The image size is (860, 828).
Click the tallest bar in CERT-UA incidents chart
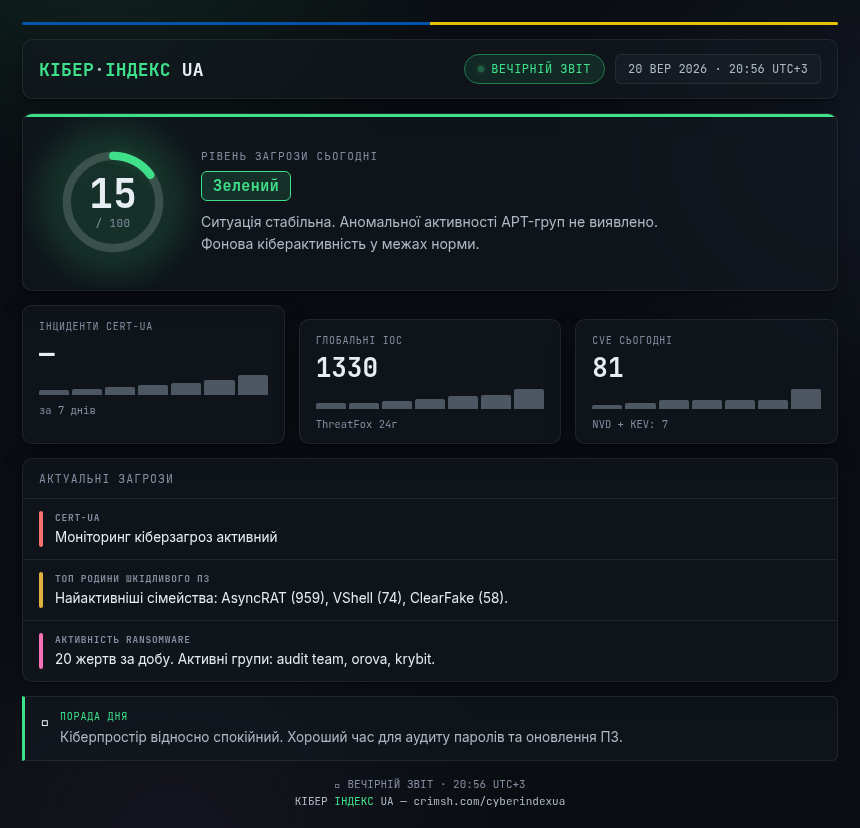point(253,385)
